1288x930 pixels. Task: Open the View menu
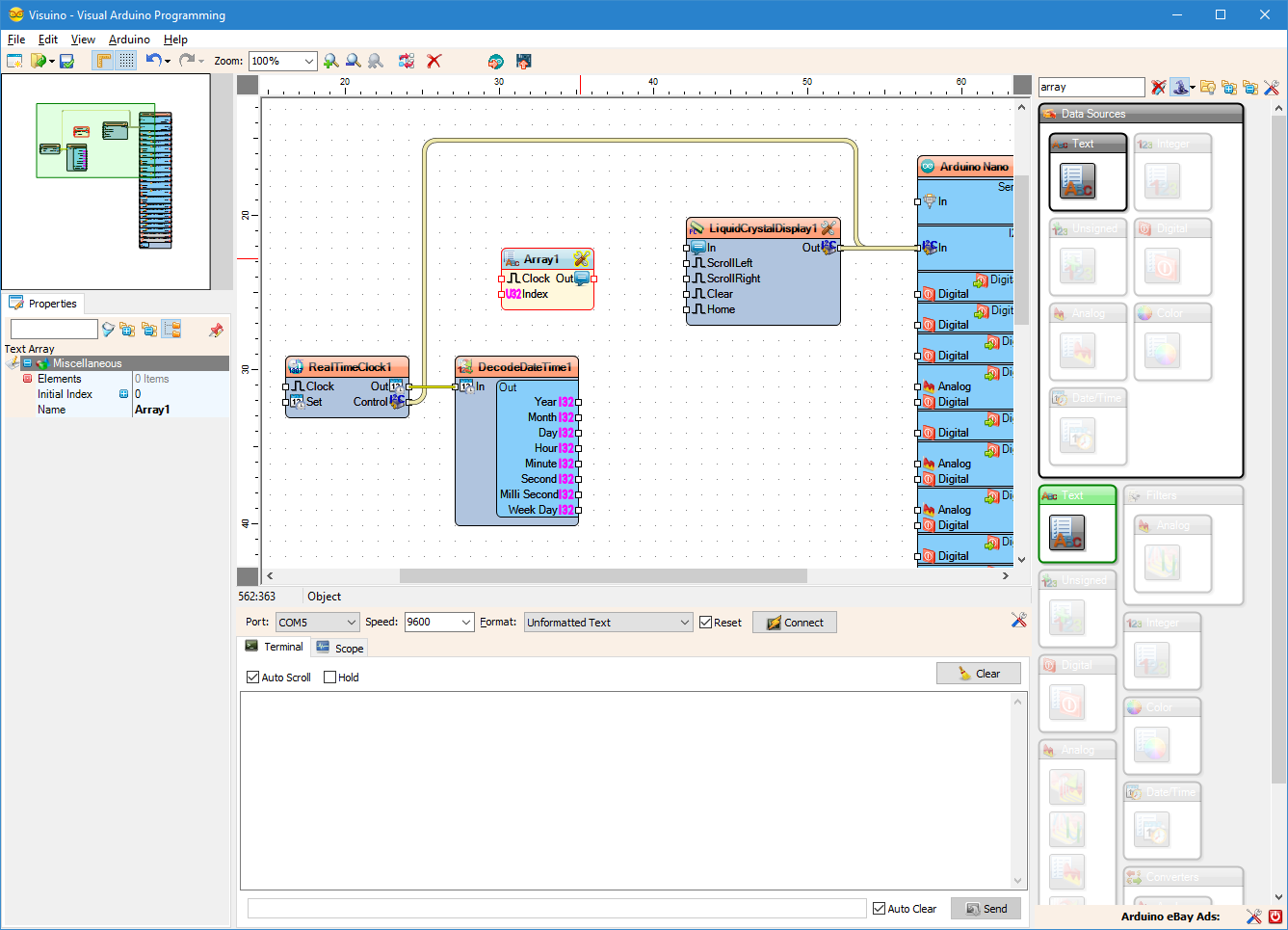83,40
